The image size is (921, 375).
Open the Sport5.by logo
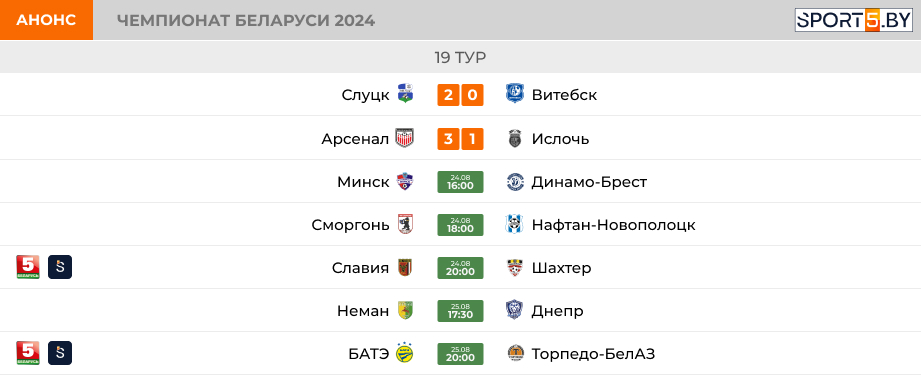click(854, 20)
